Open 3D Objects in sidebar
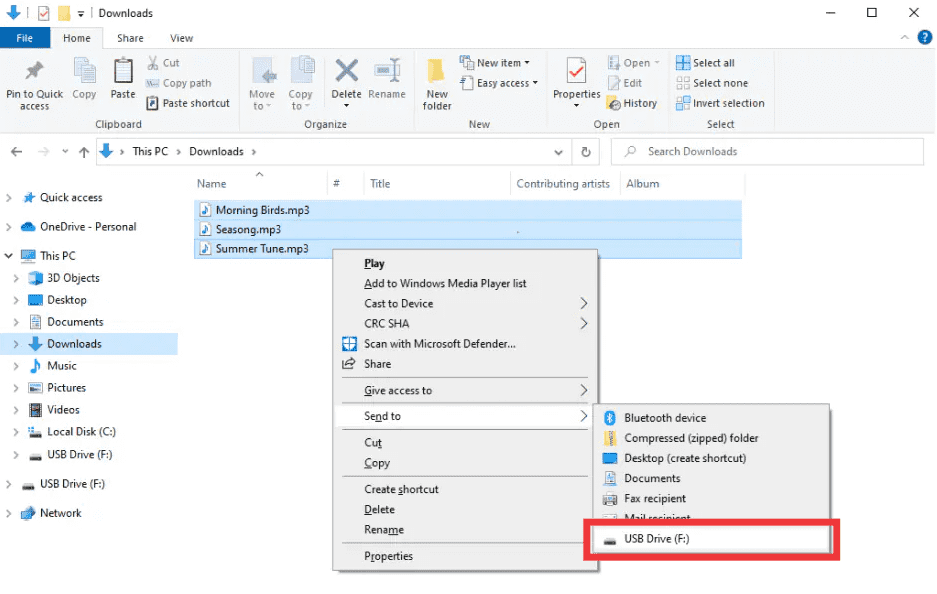937x594 pixels. coord(73,278)
